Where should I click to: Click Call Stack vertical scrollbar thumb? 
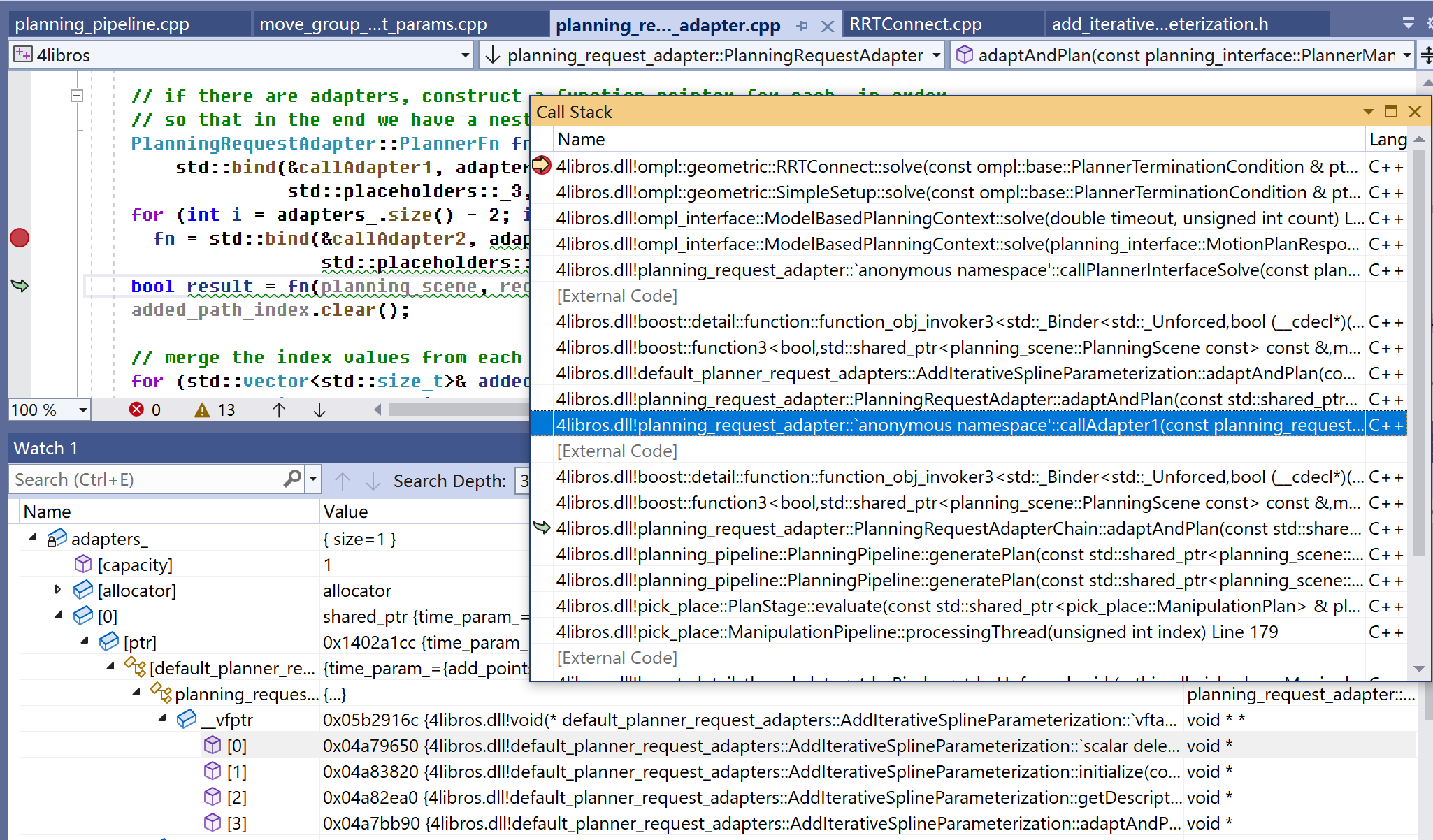coord(1419,353)
